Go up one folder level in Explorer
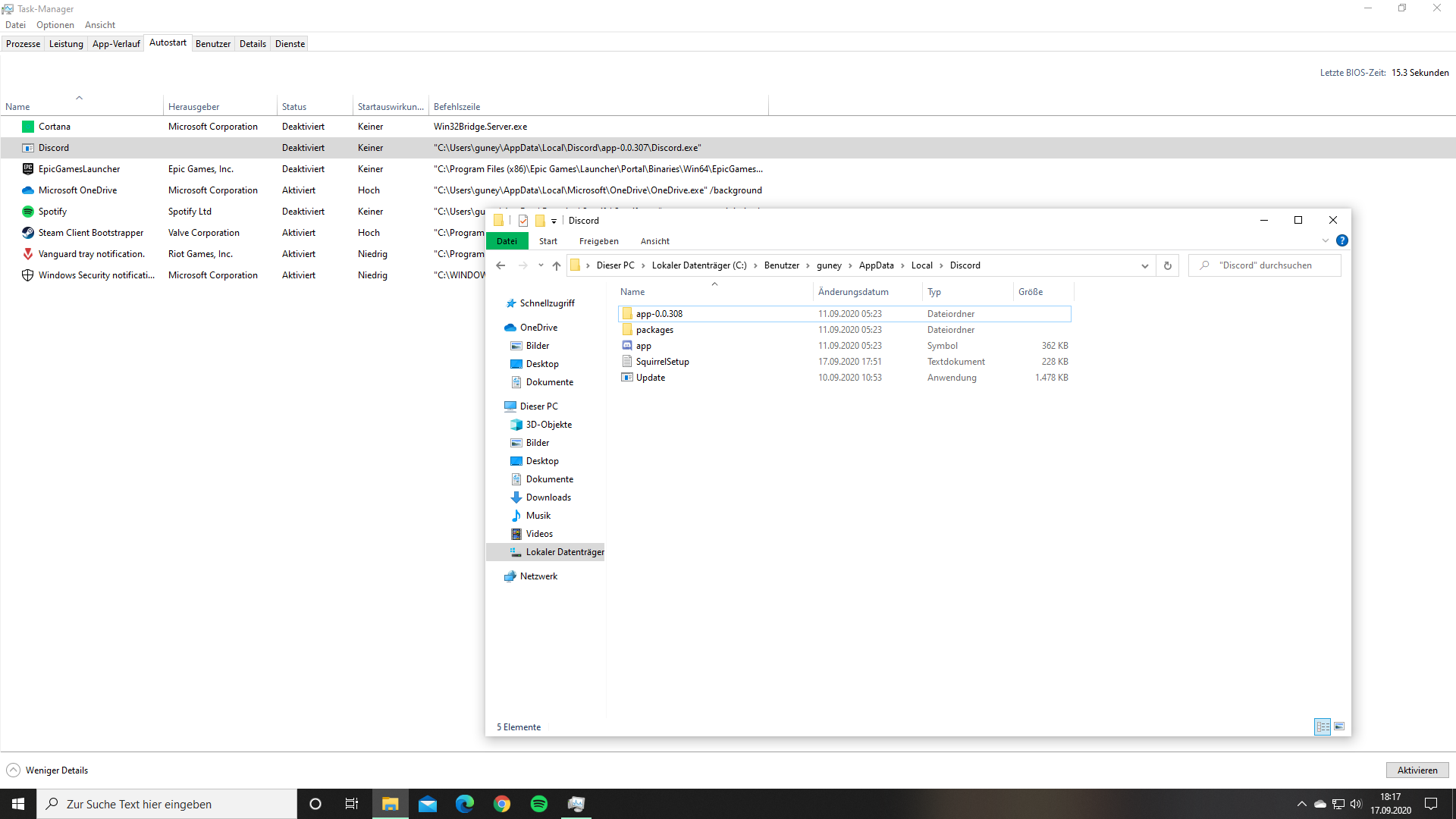 point(557,265)
